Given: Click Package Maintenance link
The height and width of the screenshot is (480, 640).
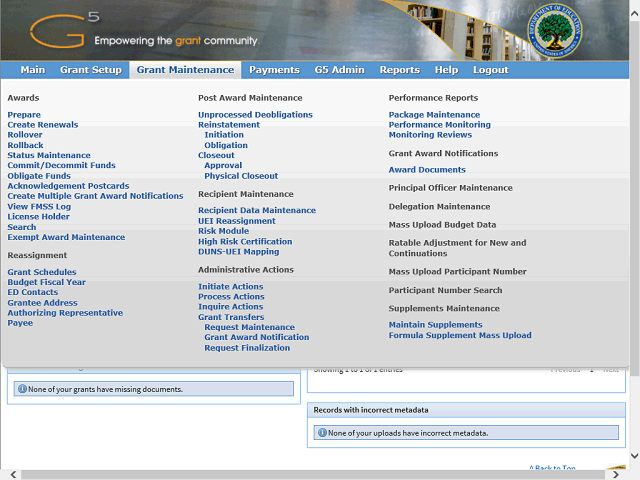Looking at the screenshot, I should pos(434,115).
